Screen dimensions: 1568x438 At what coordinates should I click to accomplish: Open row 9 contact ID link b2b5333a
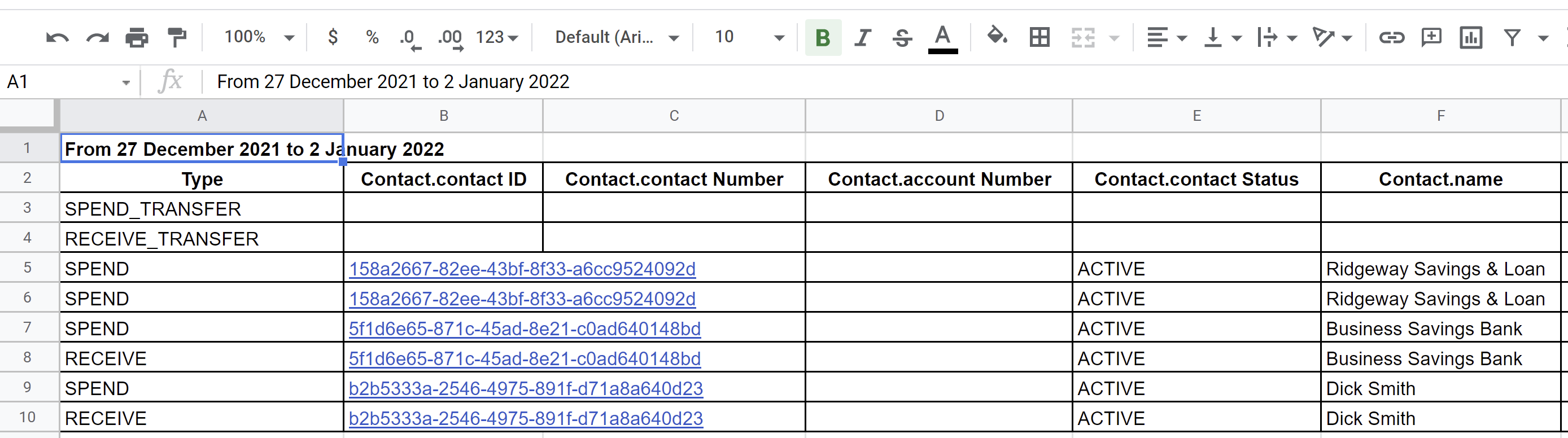(x=526, y=388)
